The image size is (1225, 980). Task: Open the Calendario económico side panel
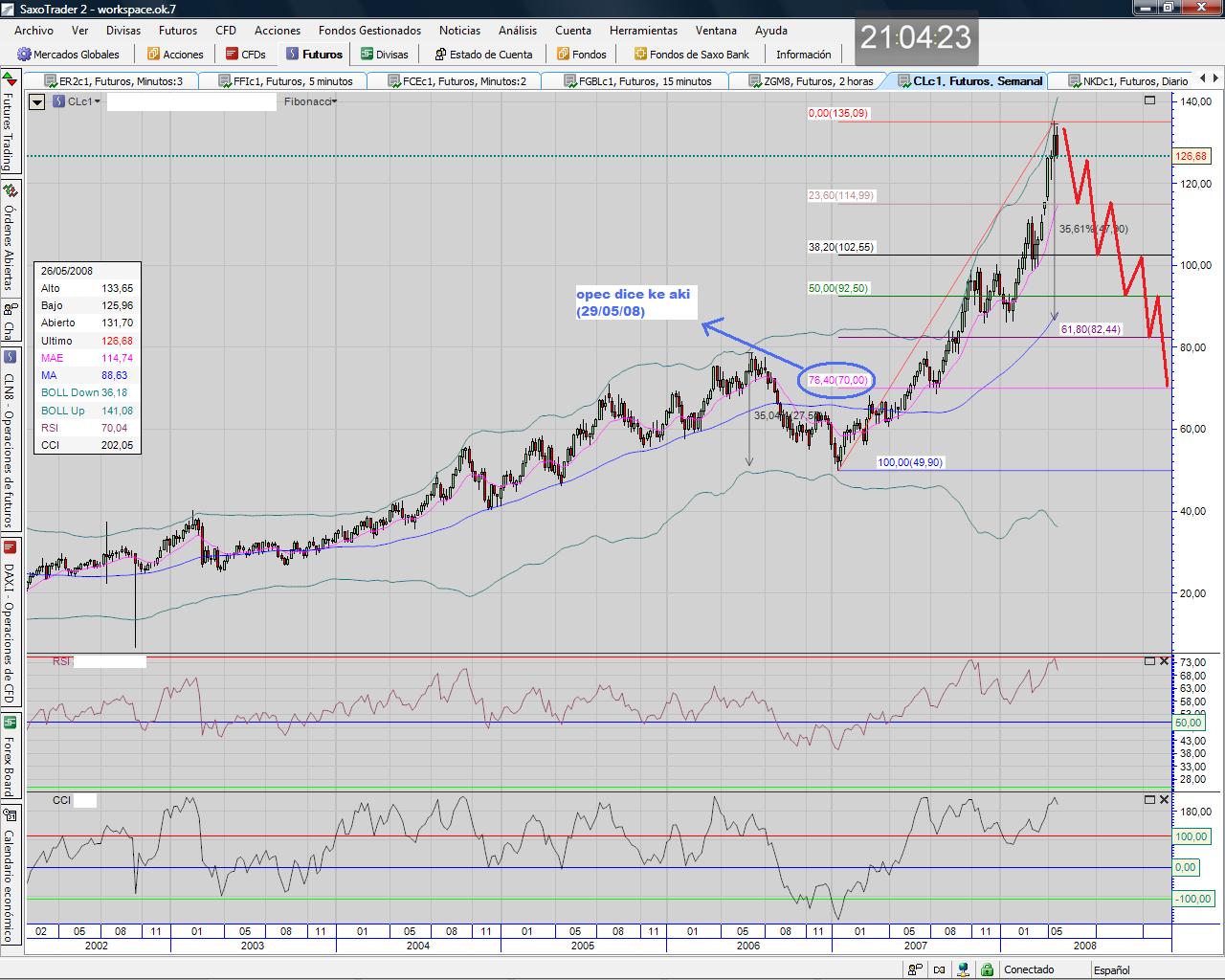[9, 878]
